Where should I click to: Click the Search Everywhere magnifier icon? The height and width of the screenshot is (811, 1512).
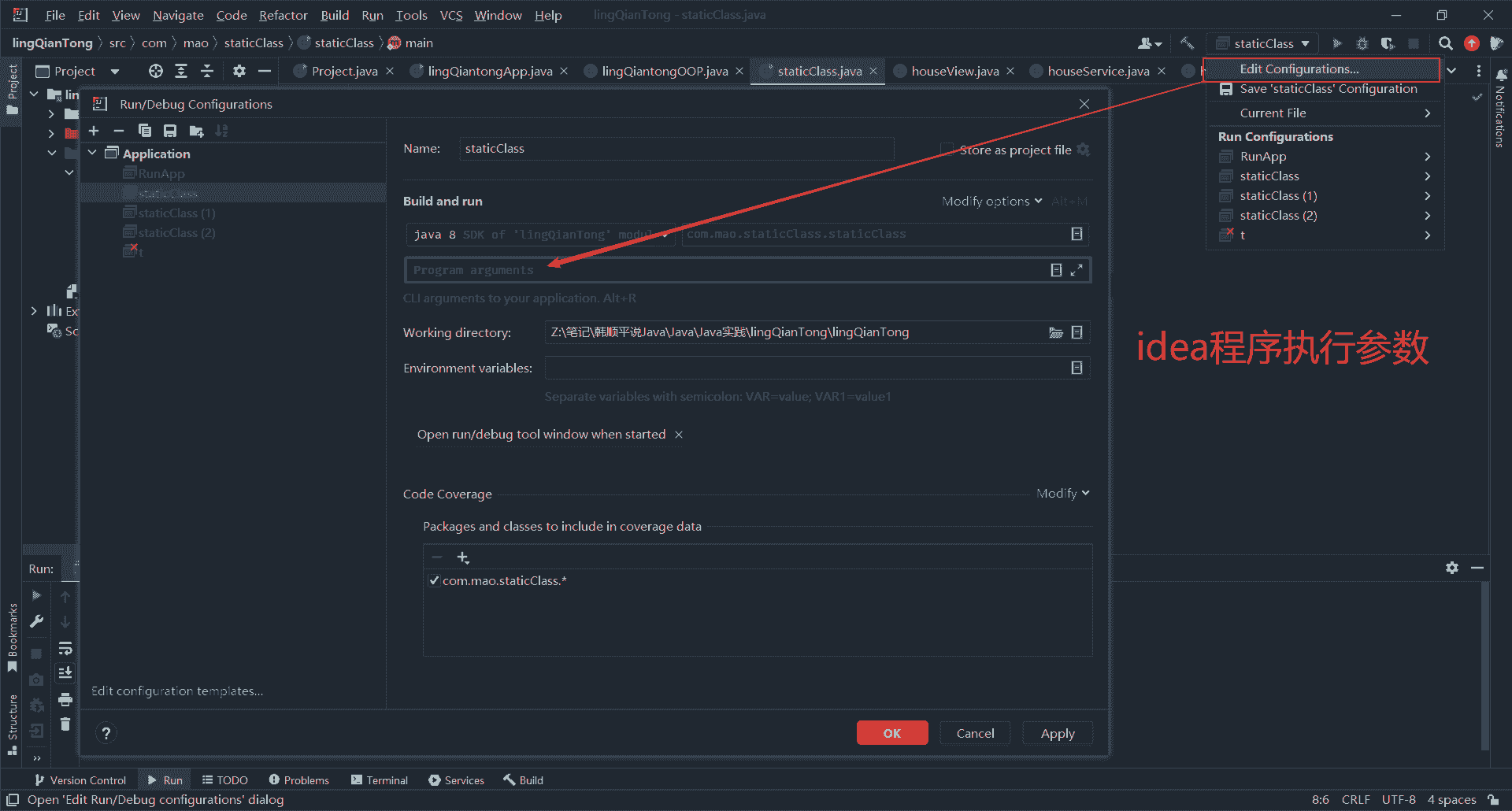click(x=1445, y=43)
